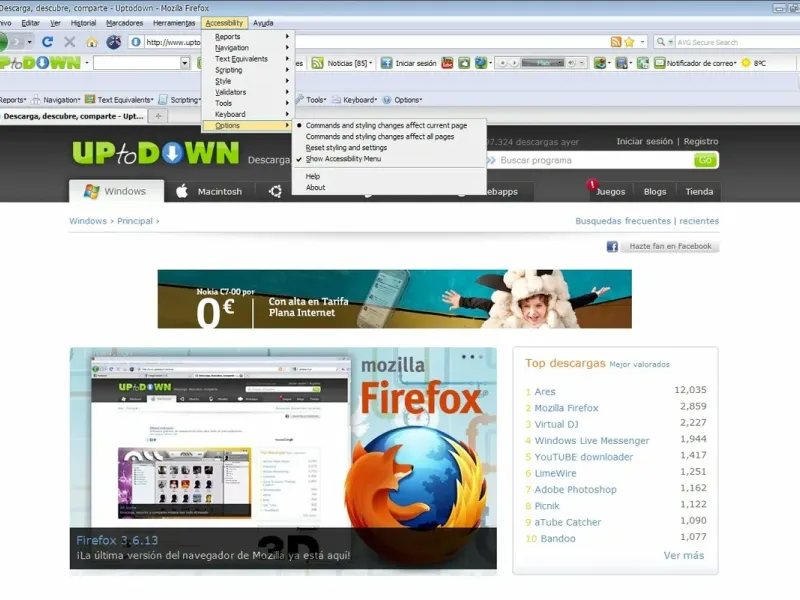Open Mozilla Firefox in top downloads
Screen dimensions: 800x600
coord(566,408)
